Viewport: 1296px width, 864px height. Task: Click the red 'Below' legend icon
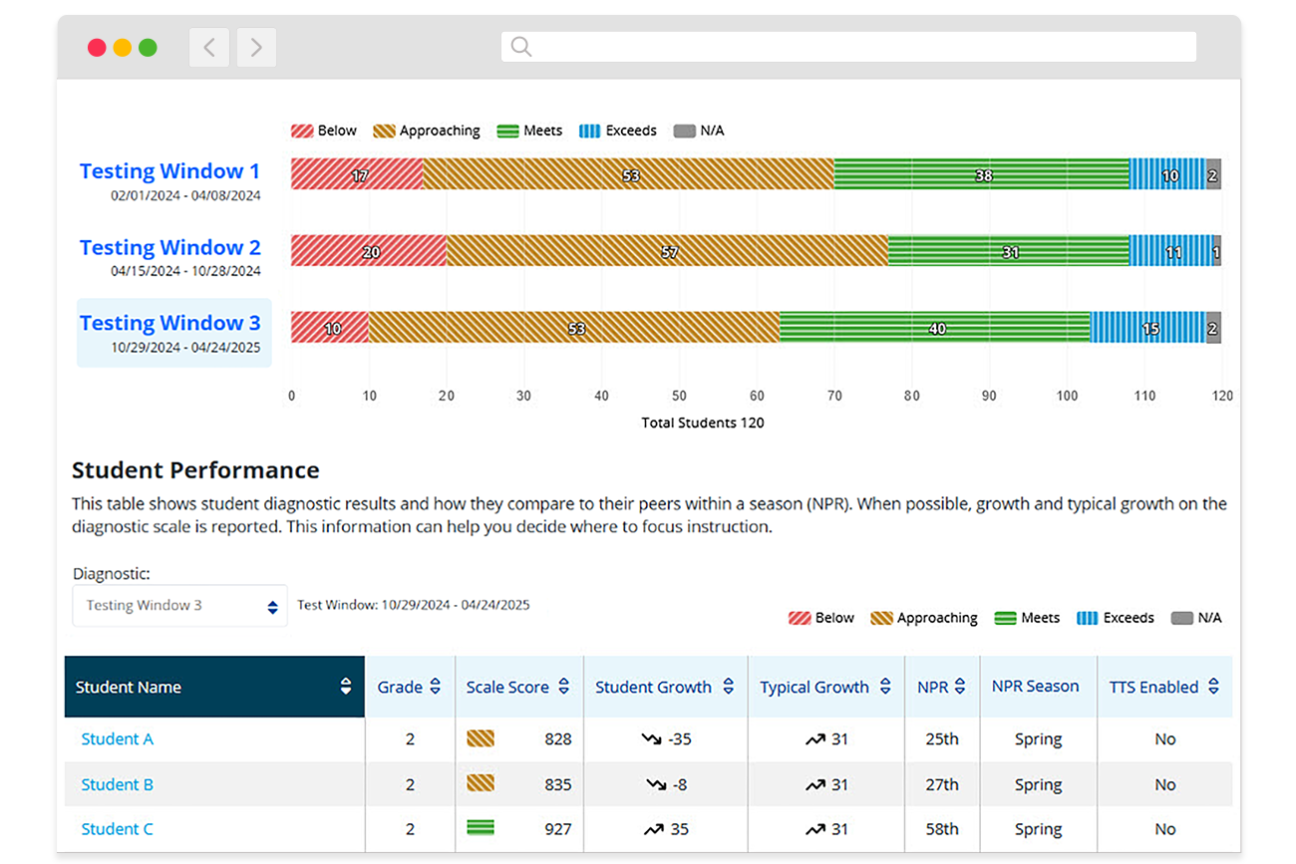pyautogui.click(x=301, y=130)
